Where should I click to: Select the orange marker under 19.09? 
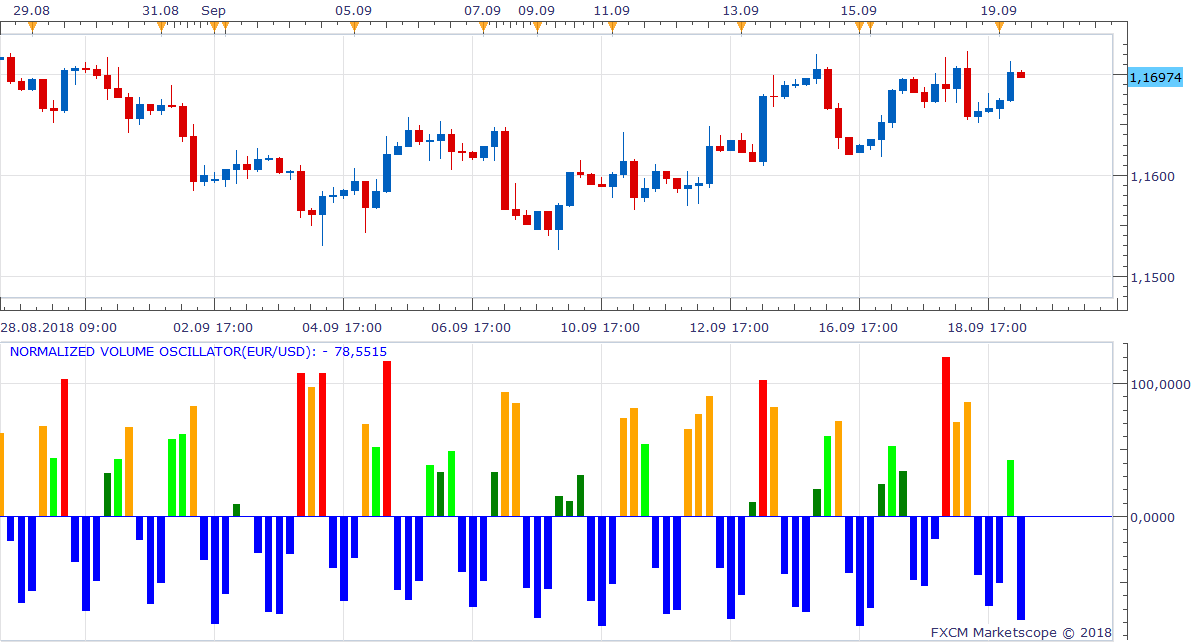[1000, 27]
